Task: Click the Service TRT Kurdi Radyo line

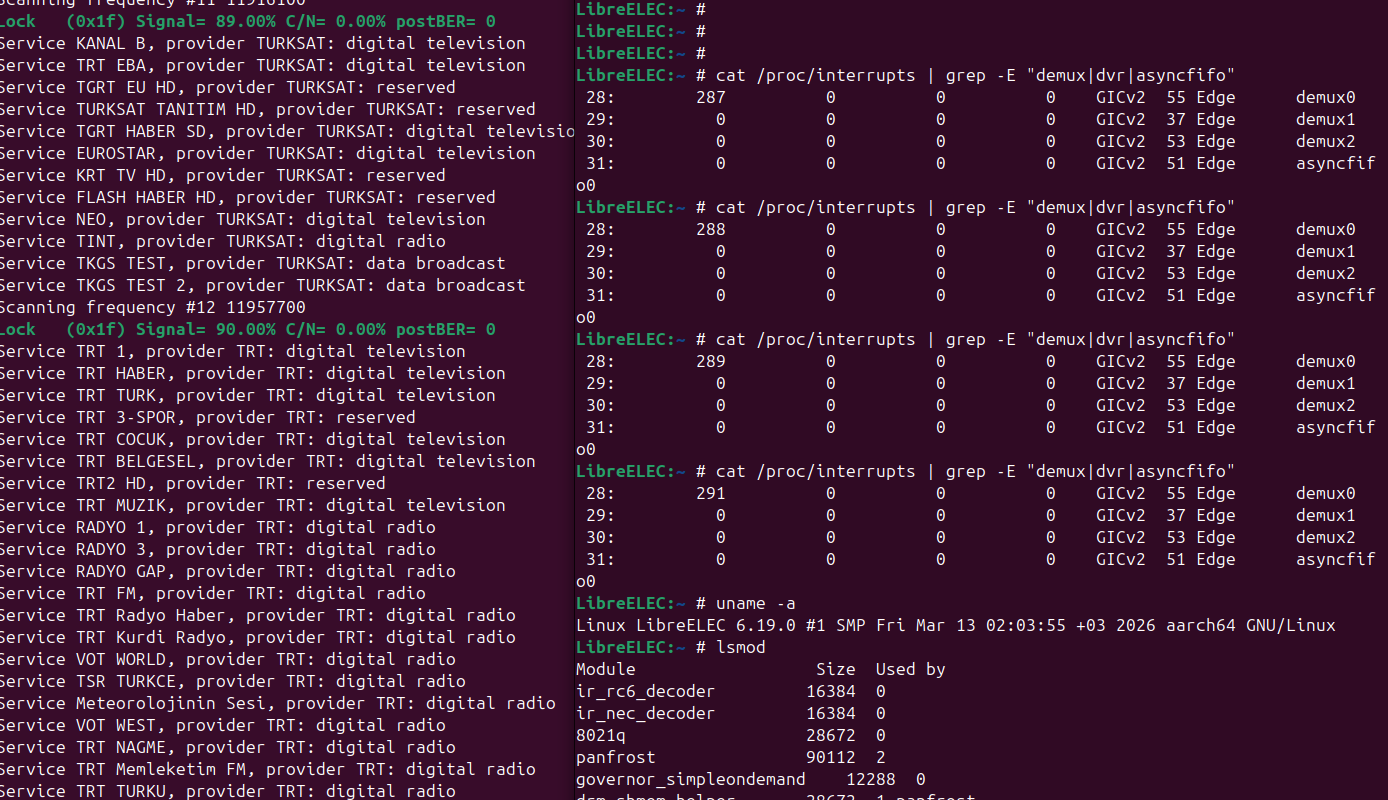Action: pos(257,637)
